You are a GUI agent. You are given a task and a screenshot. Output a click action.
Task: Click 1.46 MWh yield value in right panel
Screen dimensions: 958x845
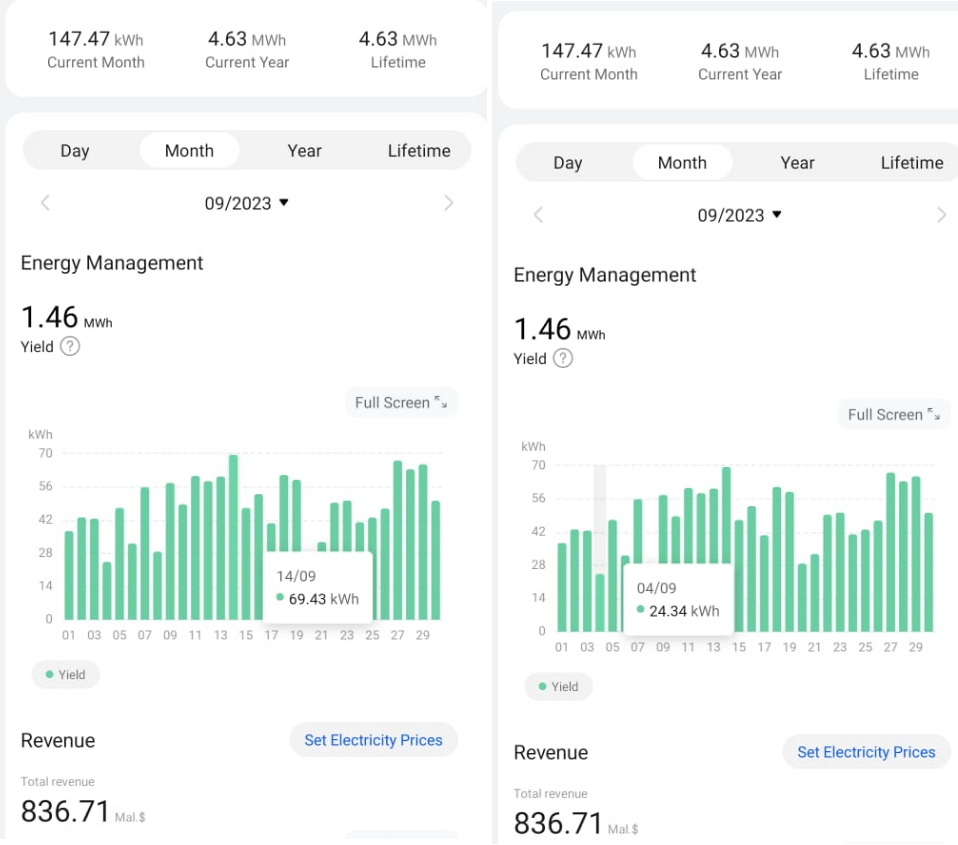click(x=560, y=330)
